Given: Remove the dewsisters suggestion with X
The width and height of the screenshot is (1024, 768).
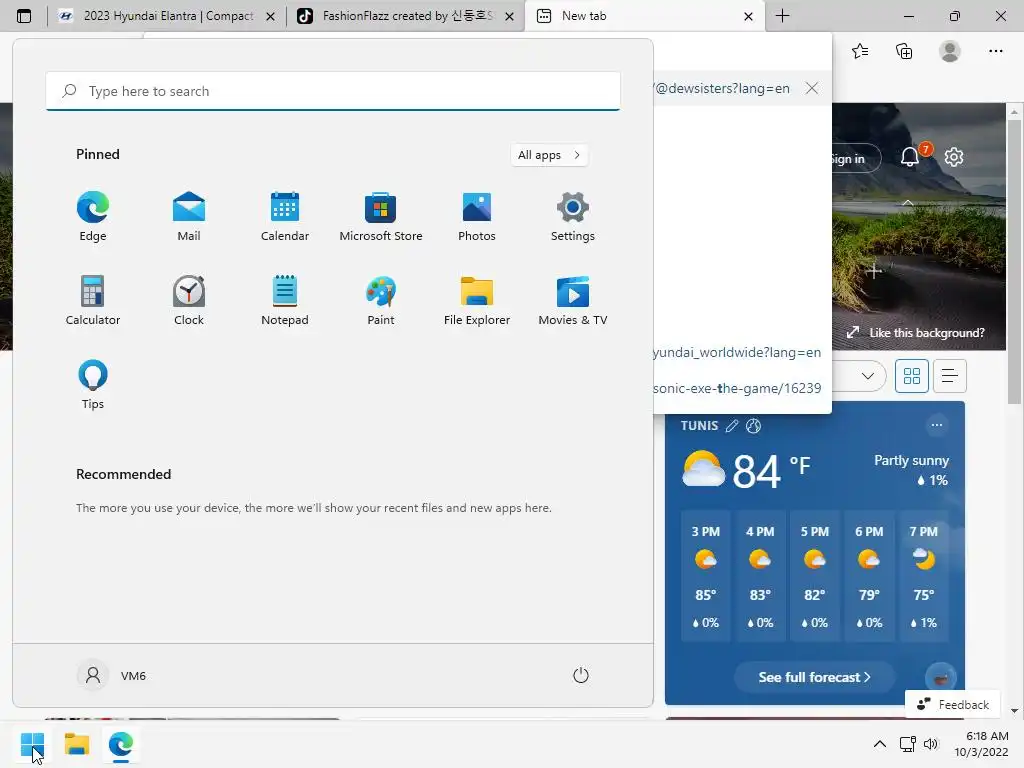Looking at the screenshot, I should point(812,88).
